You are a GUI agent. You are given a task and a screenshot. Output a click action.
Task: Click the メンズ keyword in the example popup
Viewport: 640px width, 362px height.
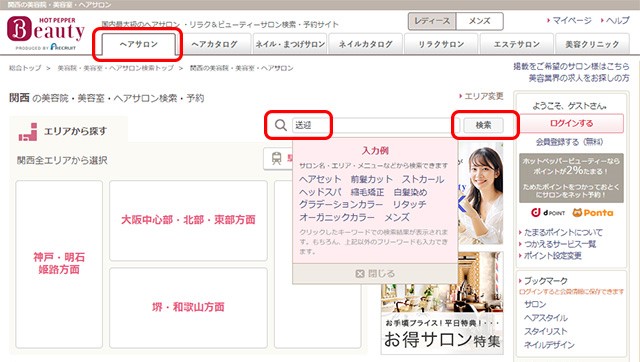(x=397, y=217)
